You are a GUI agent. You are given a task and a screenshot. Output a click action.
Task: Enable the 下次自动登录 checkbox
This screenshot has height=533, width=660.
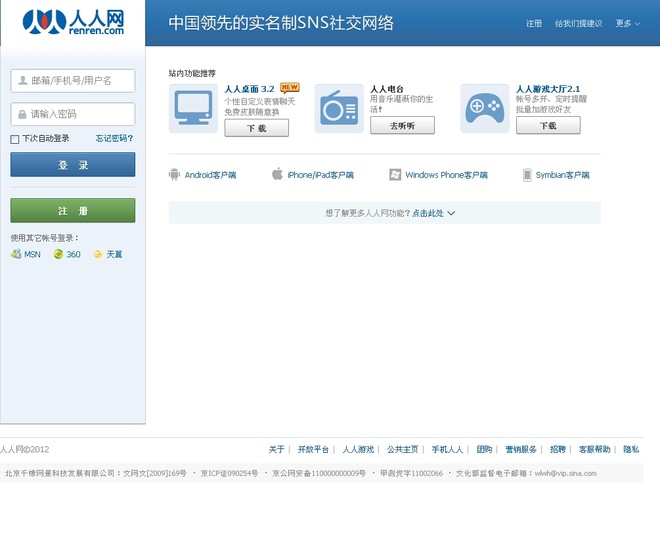(15, 139)
